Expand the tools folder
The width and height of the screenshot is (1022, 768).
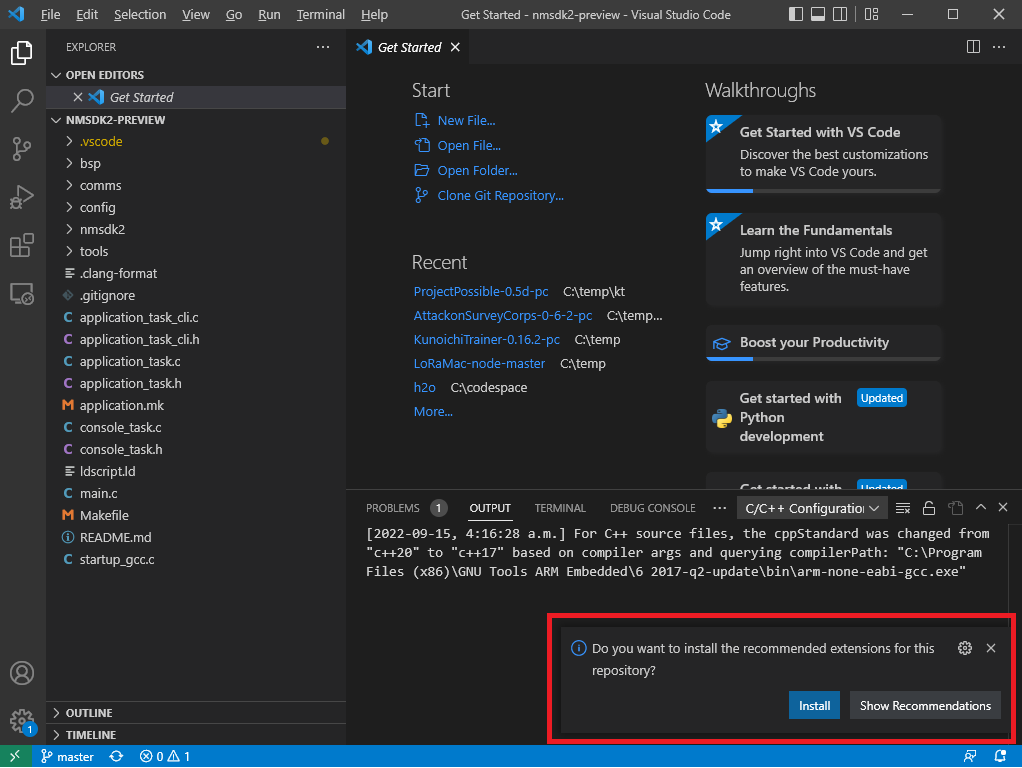tap(196, 252)
